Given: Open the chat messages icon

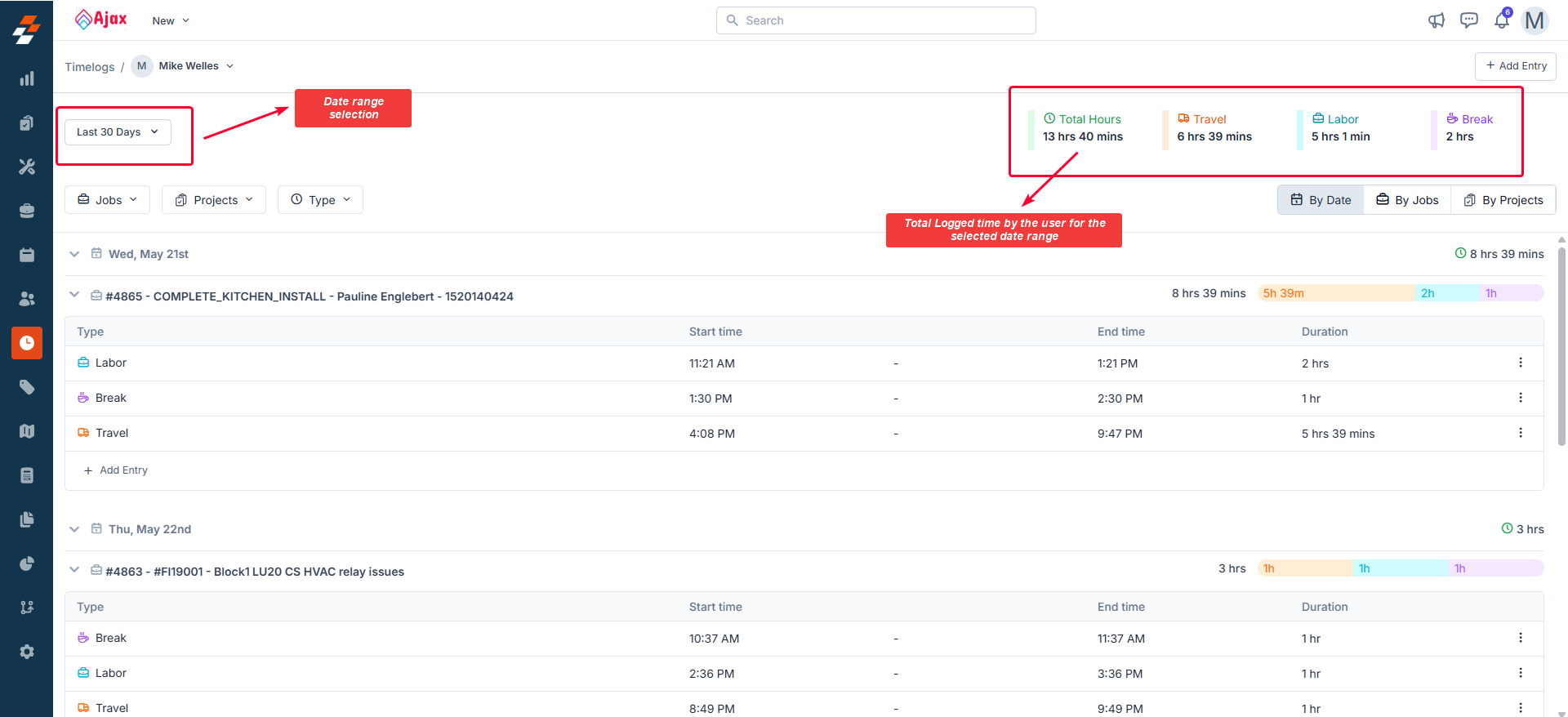Looking at the screenshot, I should point(1469,20).
